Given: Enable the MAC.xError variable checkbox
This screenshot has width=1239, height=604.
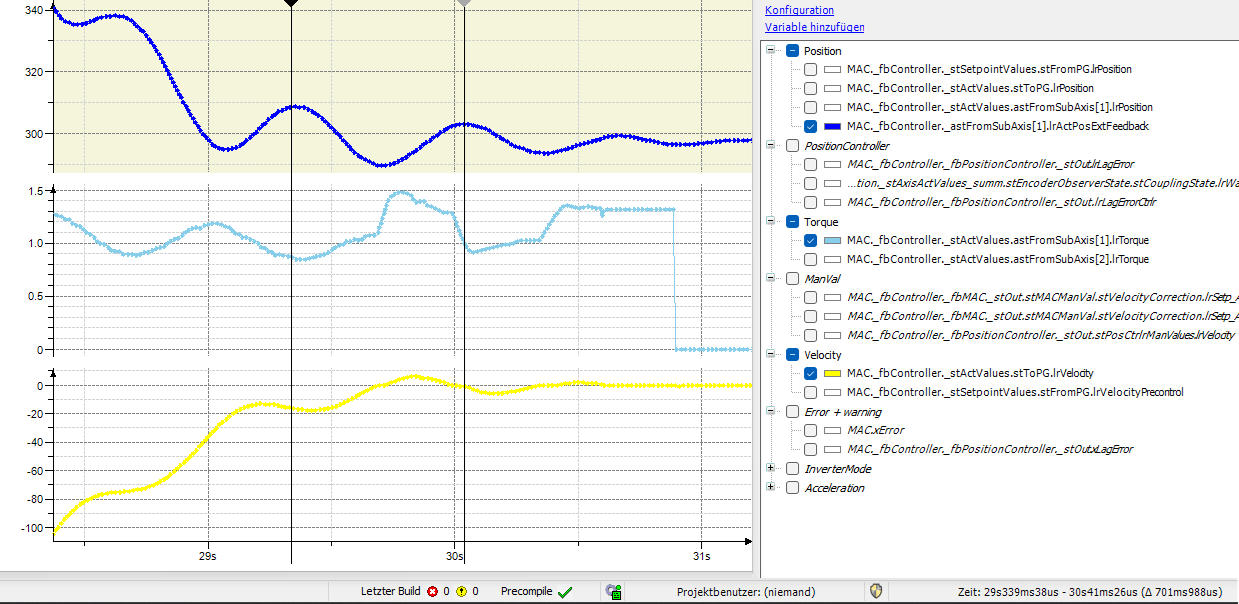Looking at the screenshot, I should click(x=811, y=430).
